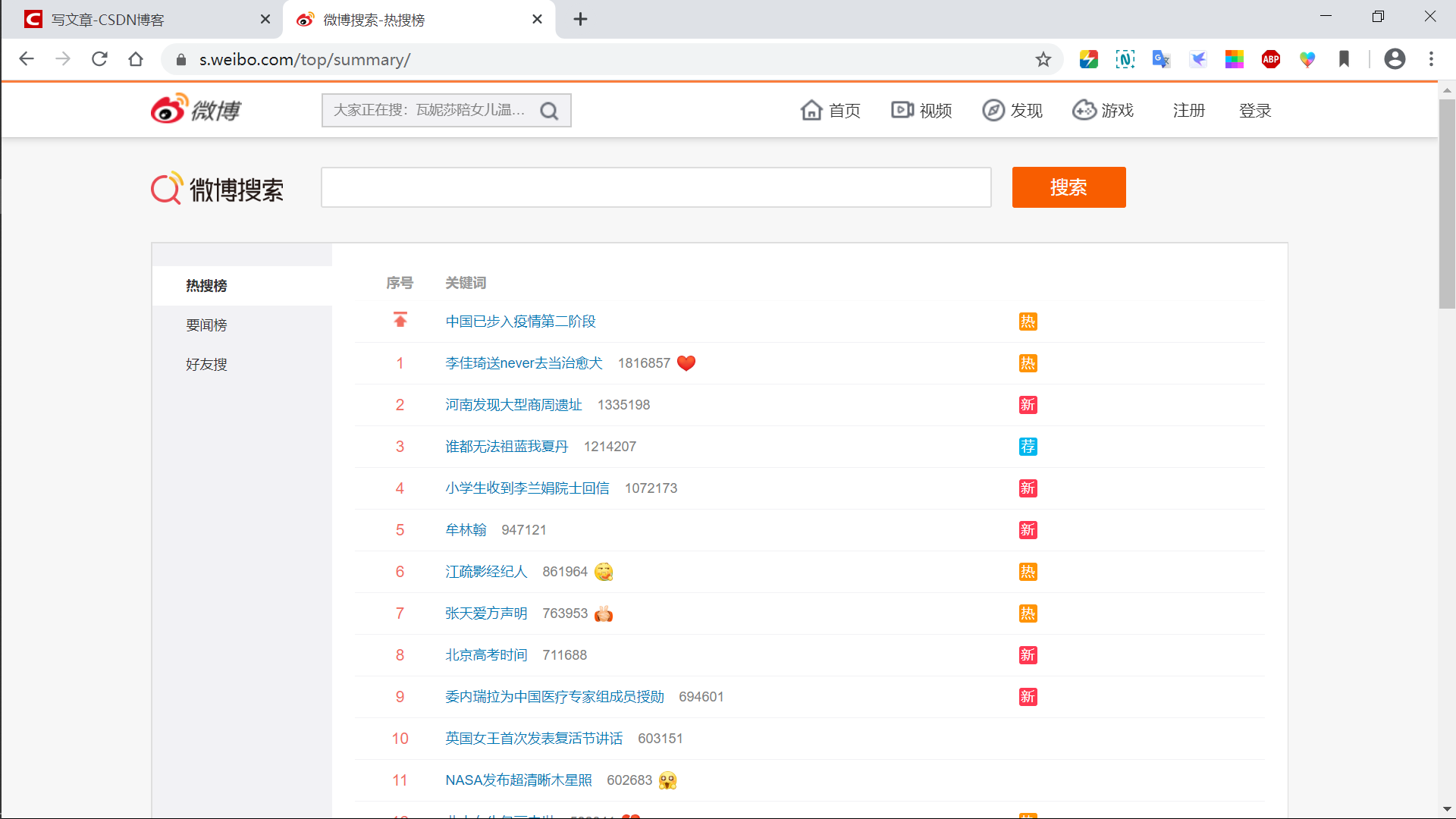Open topic 英国女王首次发表复活节讲话

534,739
